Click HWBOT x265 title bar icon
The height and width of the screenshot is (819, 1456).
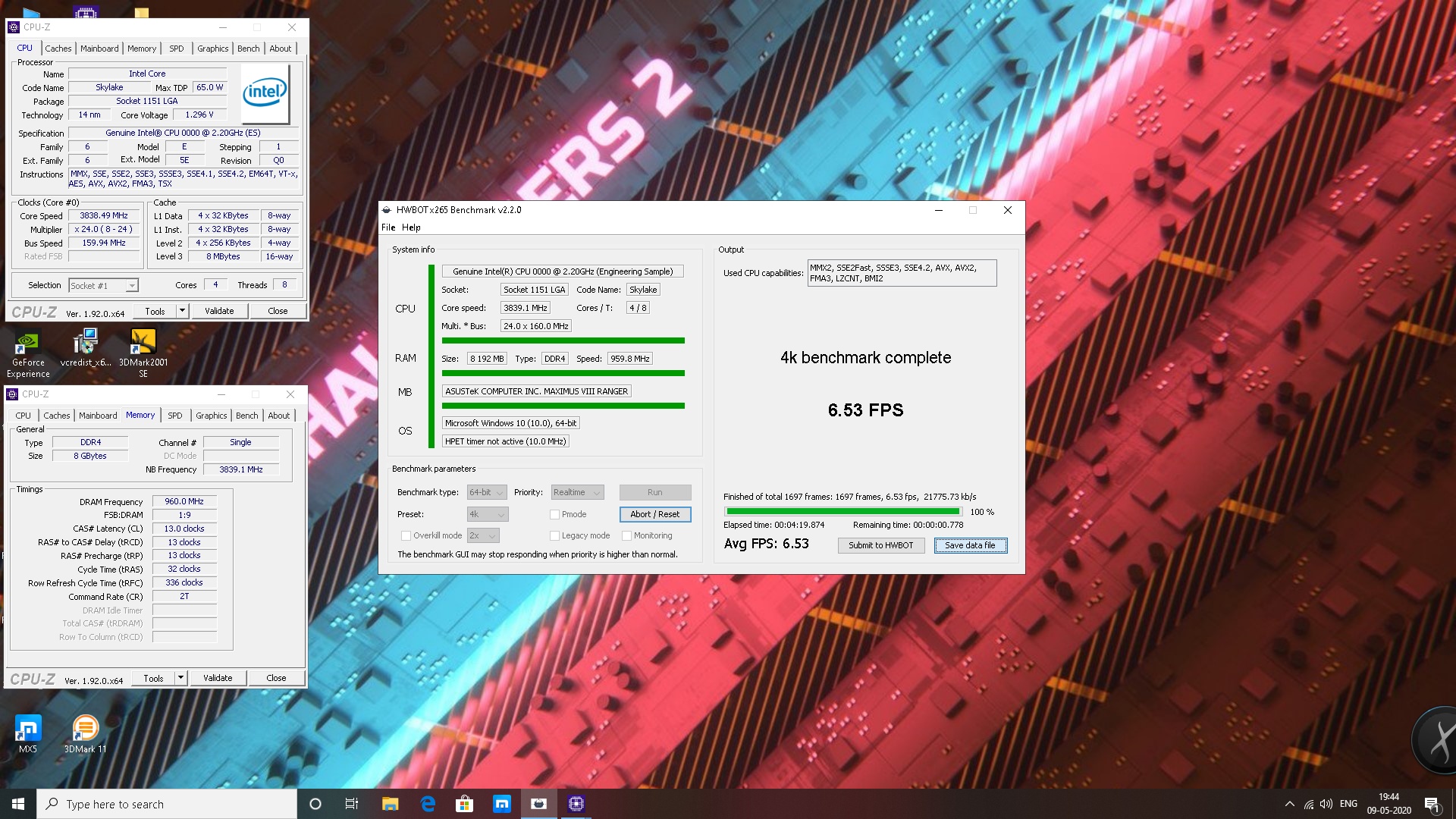pyautogui.click(x=387, y=210)
